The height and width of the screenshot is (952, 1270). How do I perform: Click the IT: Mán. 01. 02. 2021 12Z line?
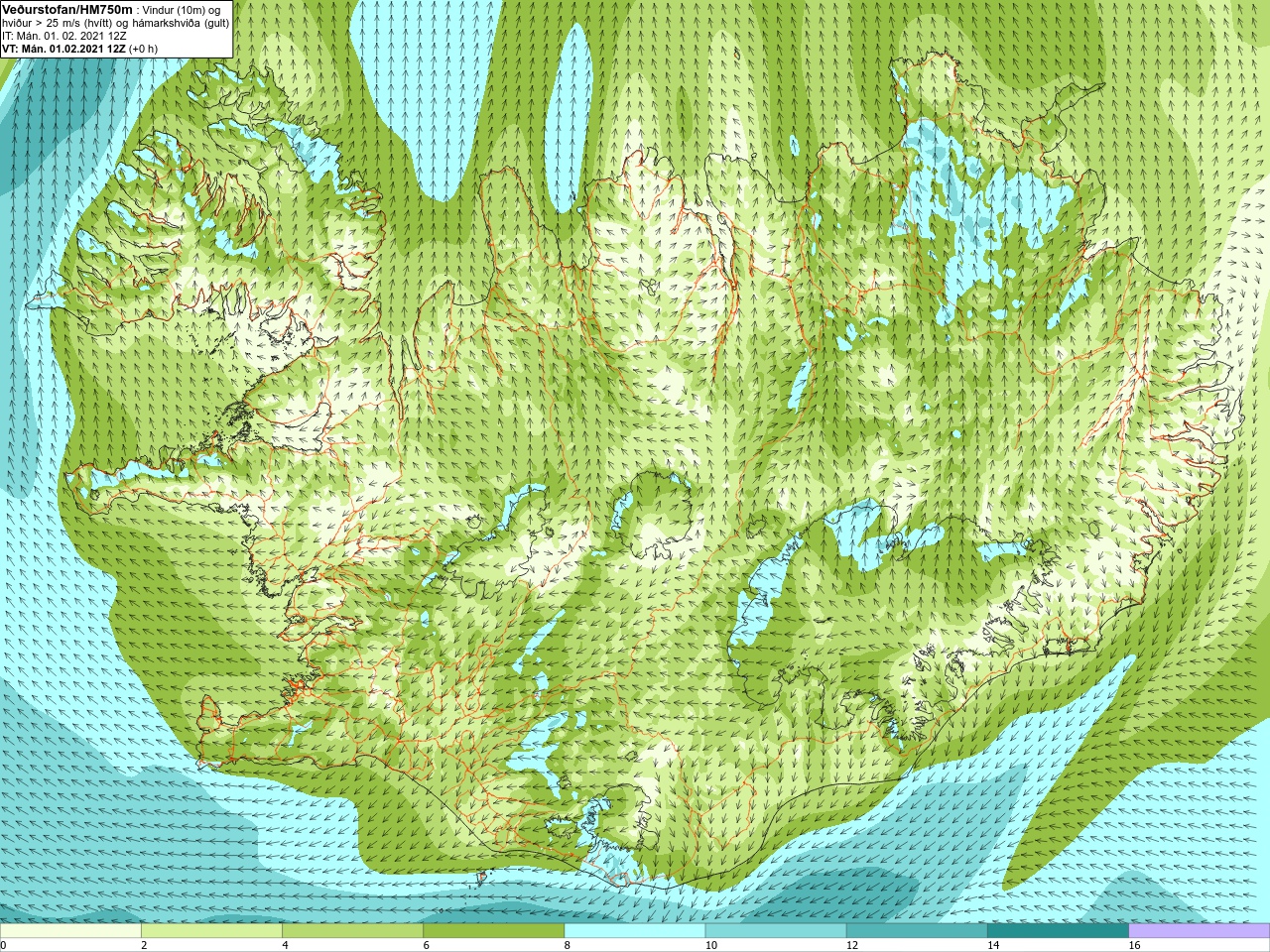pos(64,36)
